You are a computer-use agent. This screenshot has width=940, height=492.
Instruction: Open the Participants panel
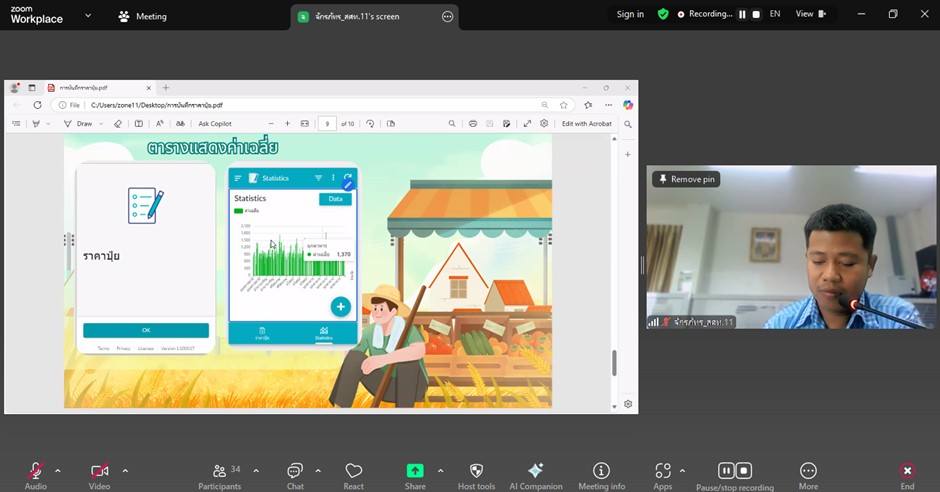tap(220, 471)
